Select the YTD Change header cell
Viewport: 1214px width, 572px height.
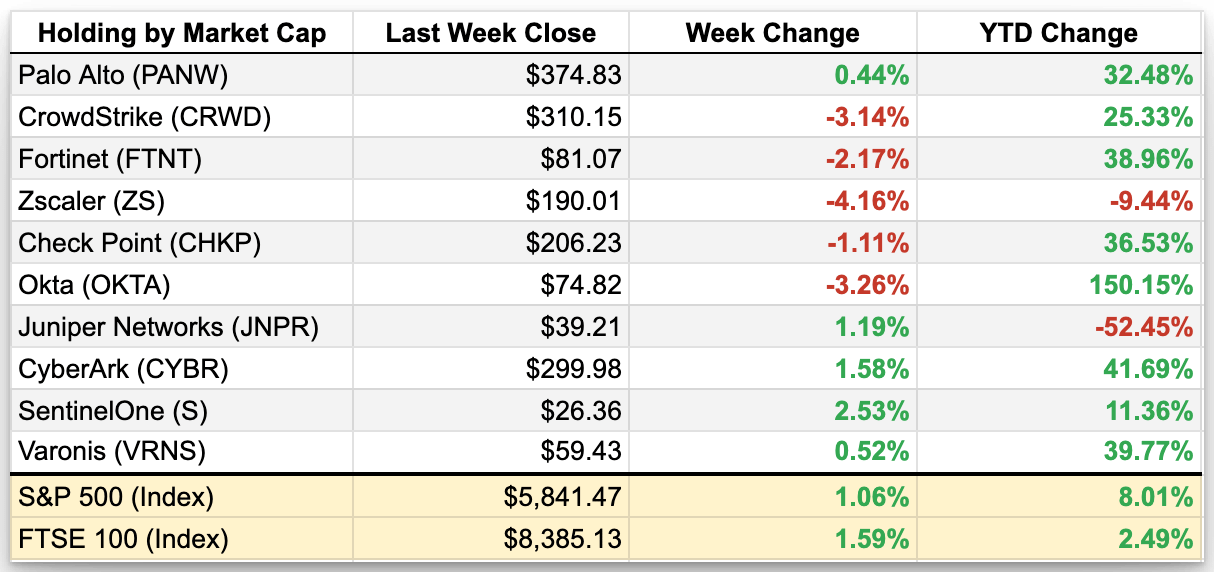pos(1058,33)
